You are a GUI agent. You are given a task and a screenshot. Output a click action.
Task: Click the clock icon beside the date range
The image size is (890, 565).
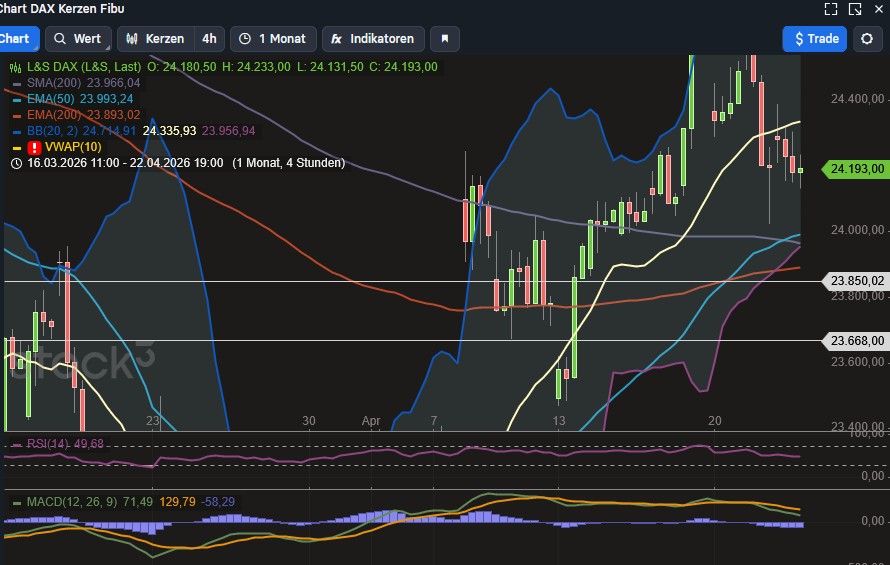point(16,163)
